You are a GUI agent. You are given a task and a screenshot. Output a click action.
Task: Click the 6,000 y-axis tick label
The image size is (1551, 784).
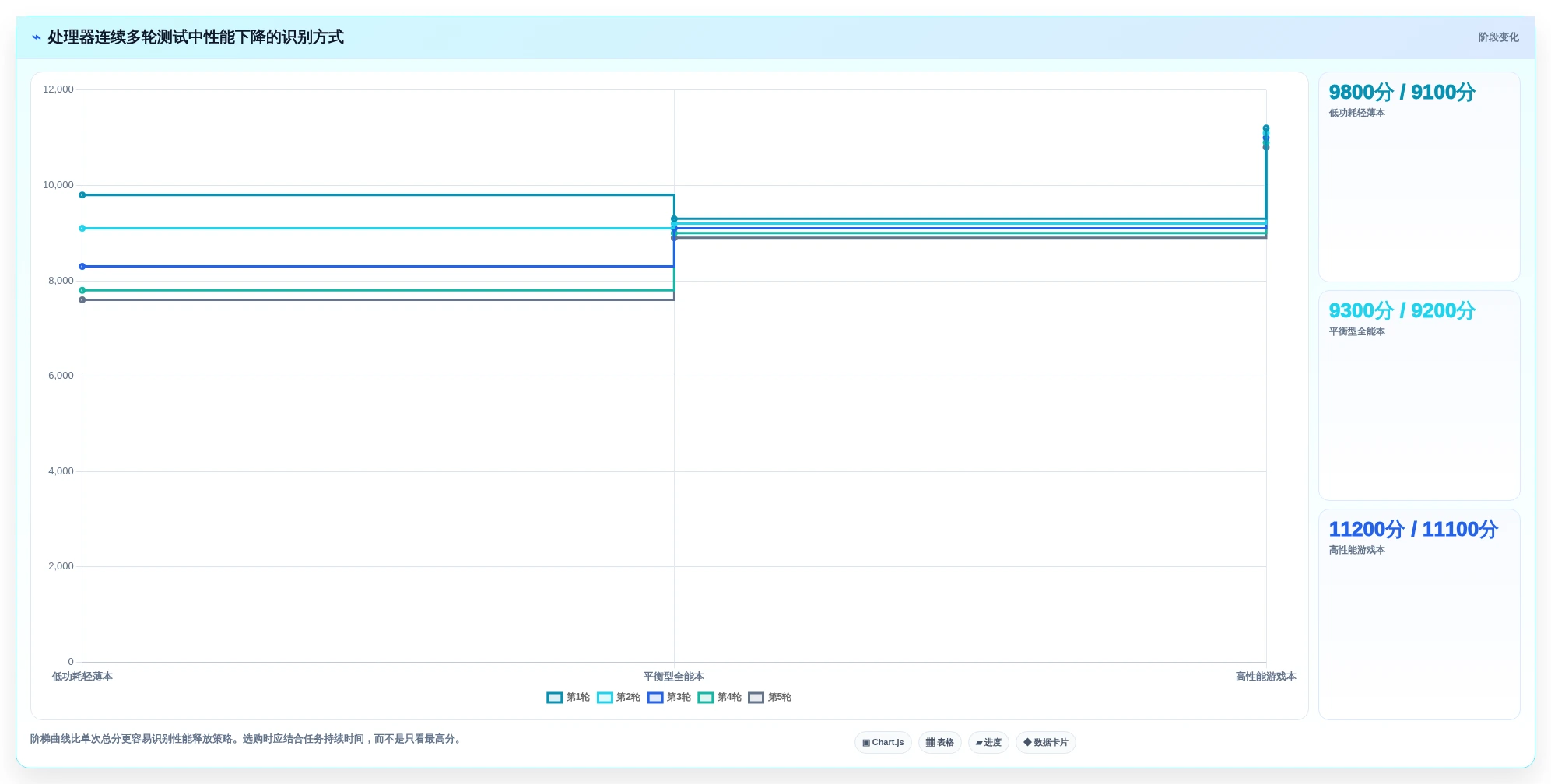[61, 376]
